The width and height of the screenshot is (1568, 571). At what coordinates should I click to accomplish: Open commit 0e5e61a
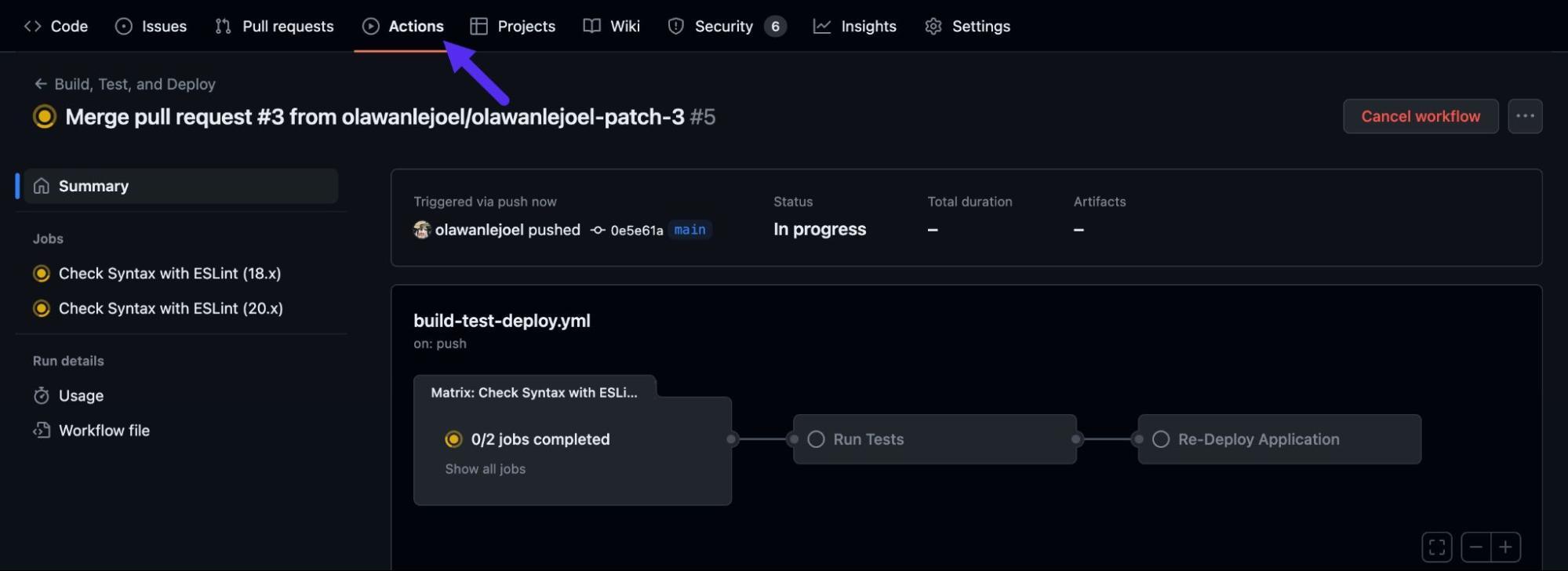click(636, 231)
